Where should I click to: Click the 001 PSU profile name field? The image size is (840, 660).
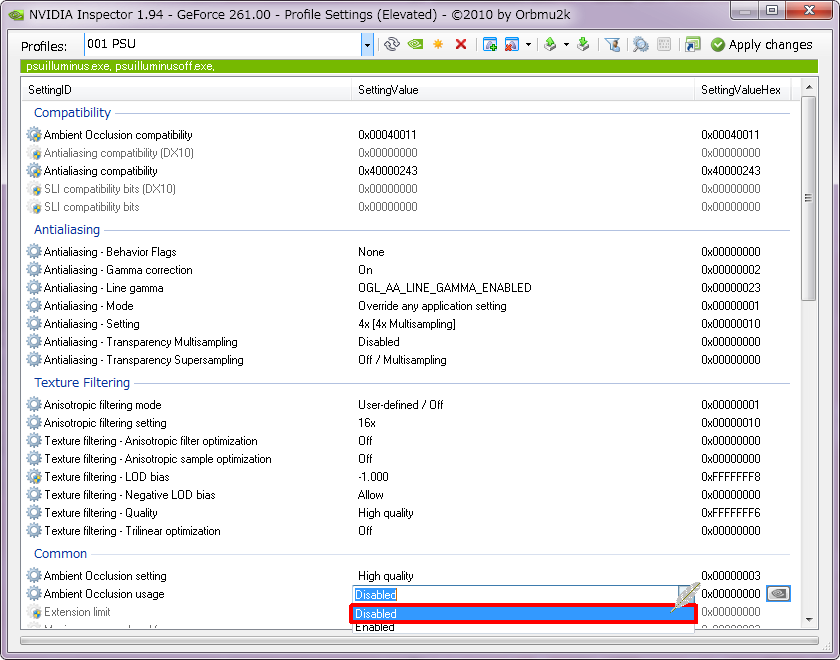[223, 45]
